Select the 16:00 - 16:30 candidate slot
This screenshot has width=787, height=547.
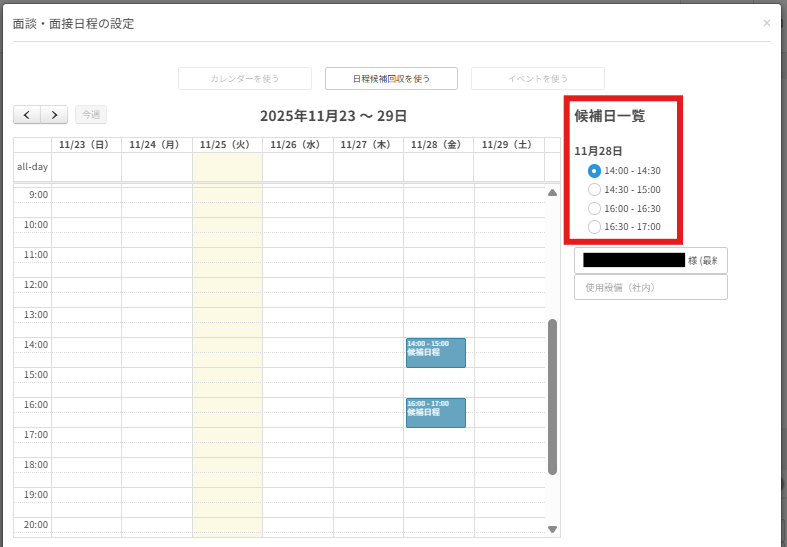coord(595,208)
